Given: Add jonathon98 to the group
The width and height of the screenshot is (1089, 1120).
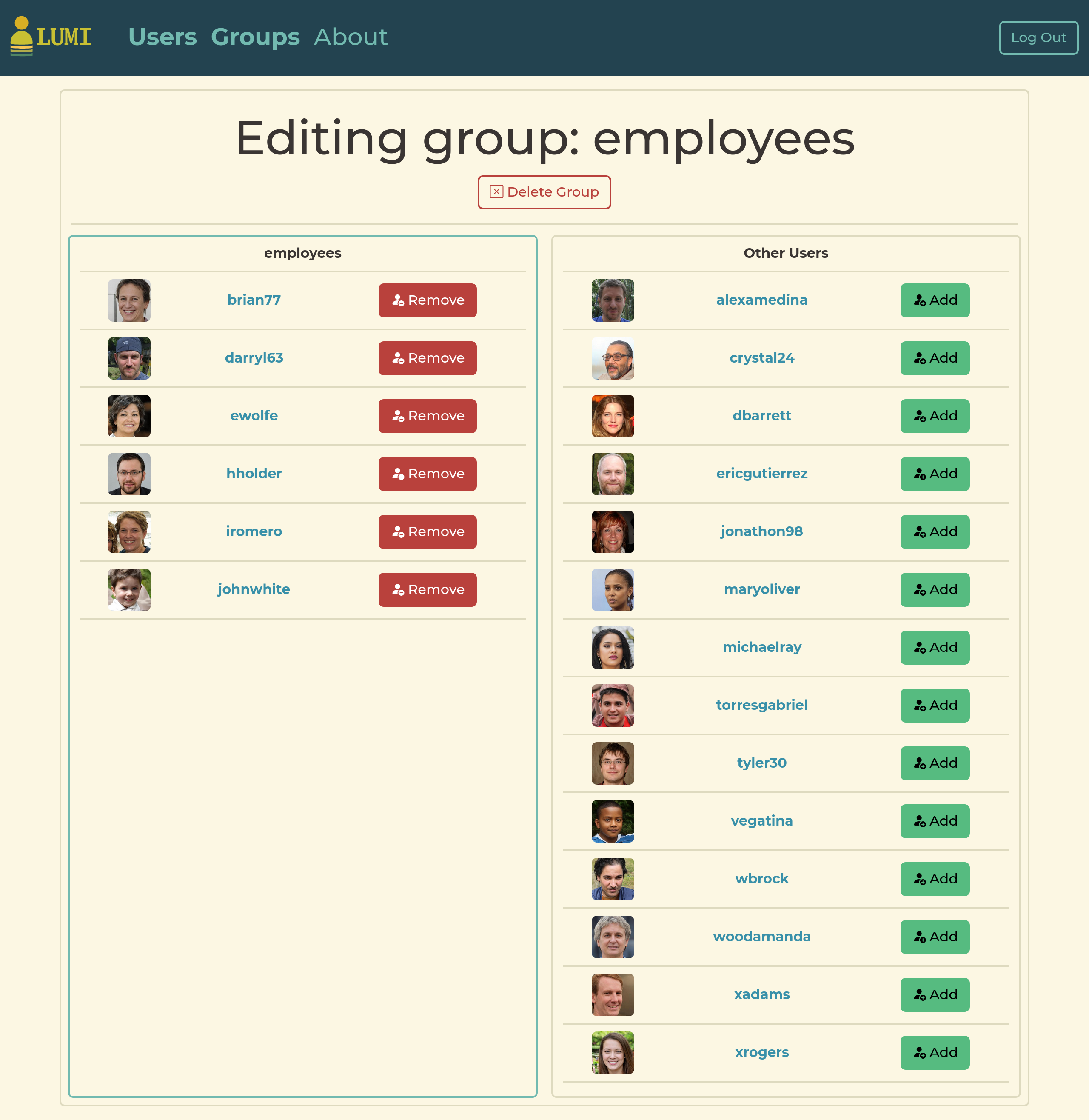Looking at the screenshot, I should pyautogui.click(x=935, y=531).
